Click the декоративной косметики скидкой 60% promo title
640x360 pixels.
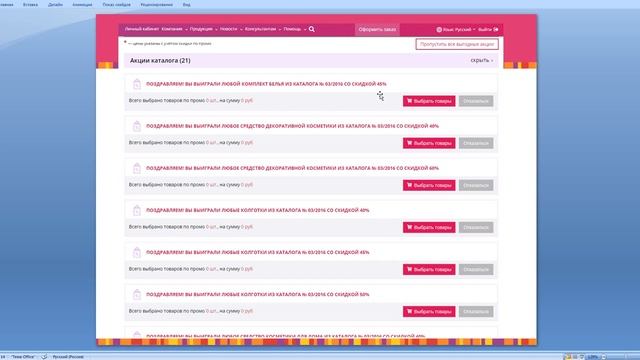click(292, 168)
